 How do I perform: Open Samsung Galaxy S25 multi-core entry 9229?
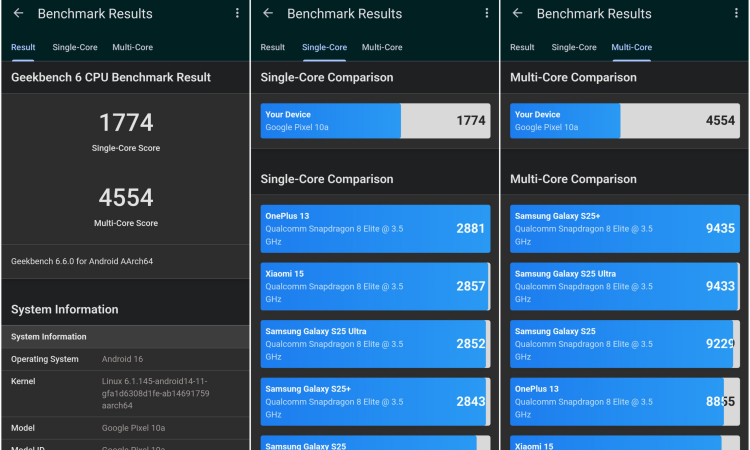pyautogui.click(x=625, y=344)
